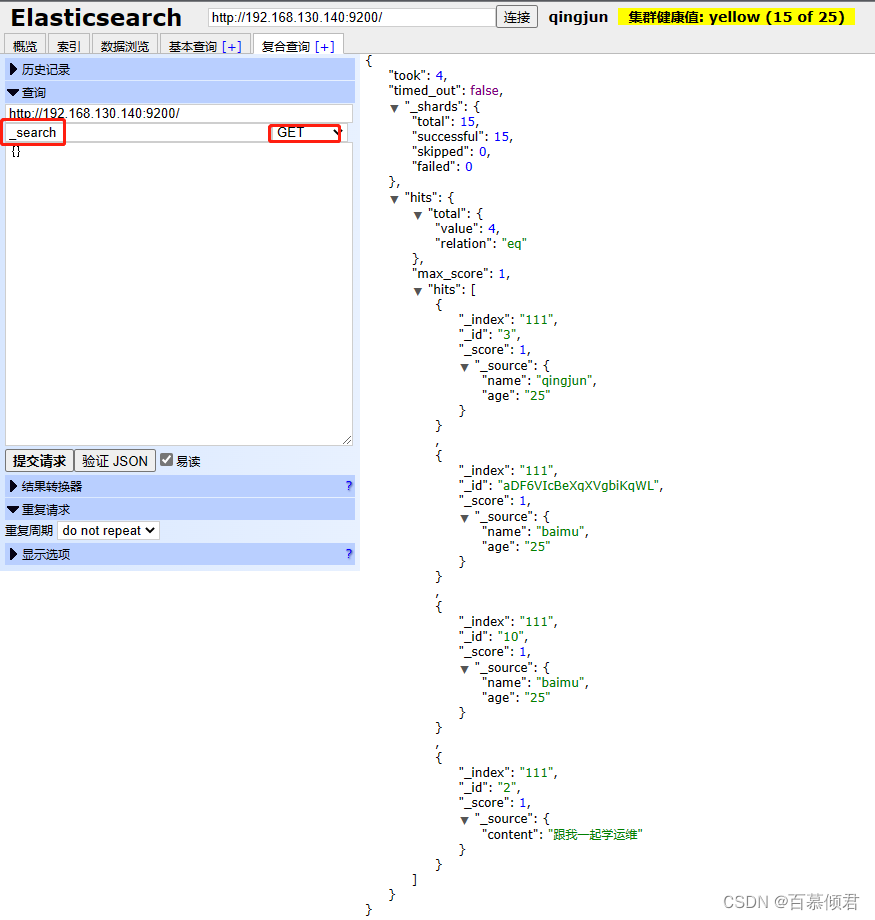
Task: Select the name "qingjun" value
Action: tap(565, 380)
